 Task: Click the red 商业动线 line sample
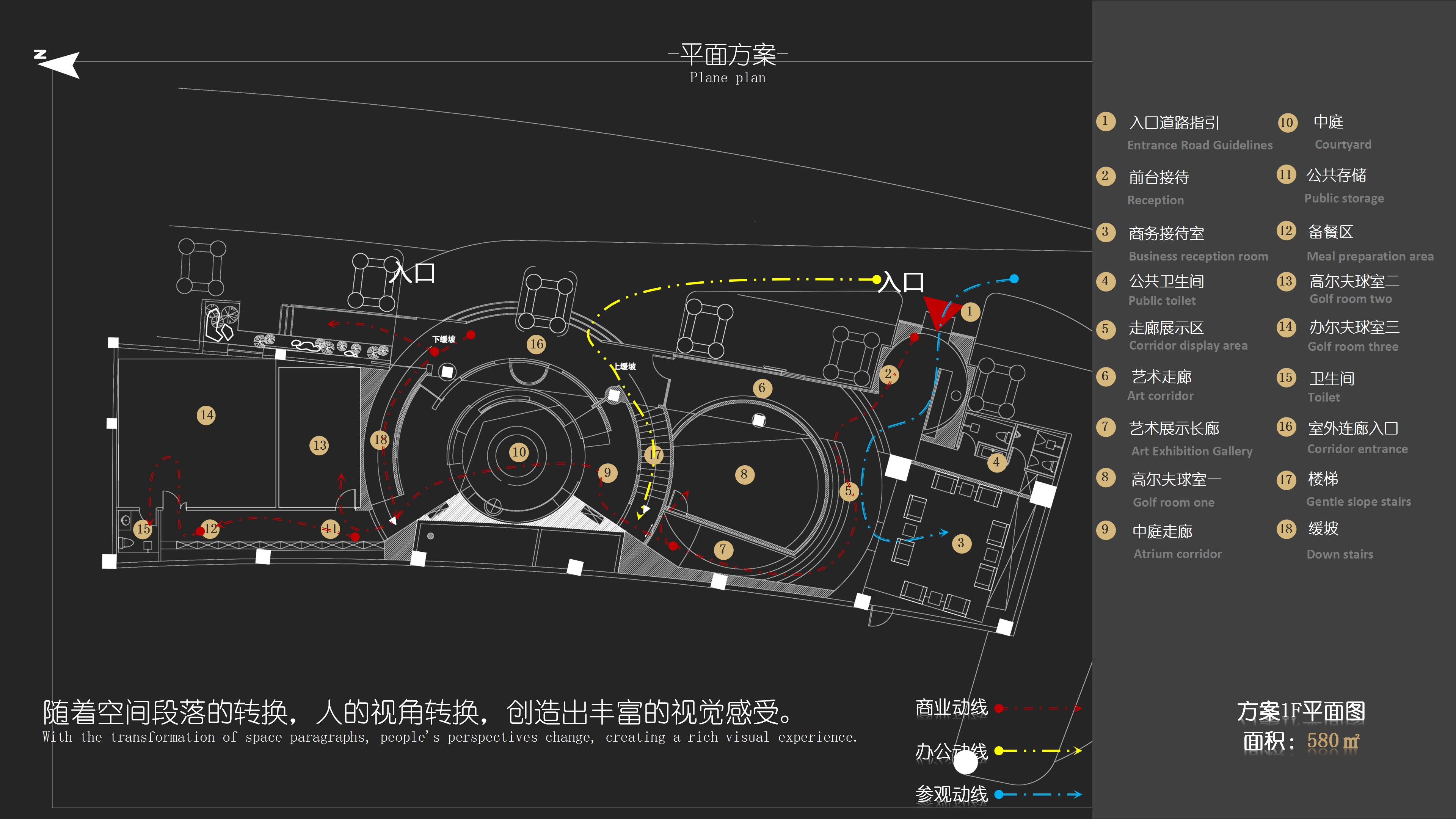(1039, 708)
